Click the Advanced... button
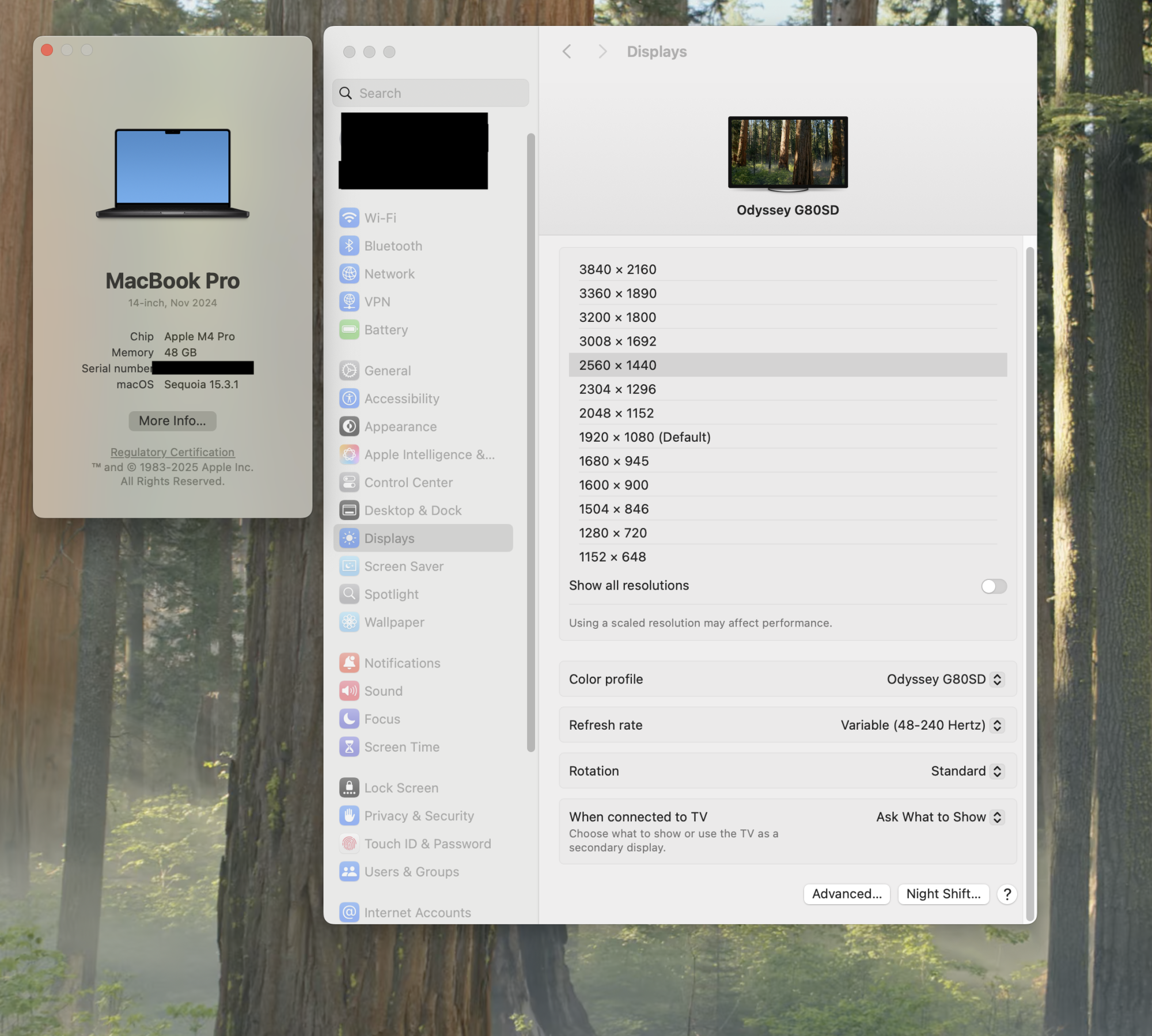The height and width of the screenshot is (1036, 1152). 846,894
